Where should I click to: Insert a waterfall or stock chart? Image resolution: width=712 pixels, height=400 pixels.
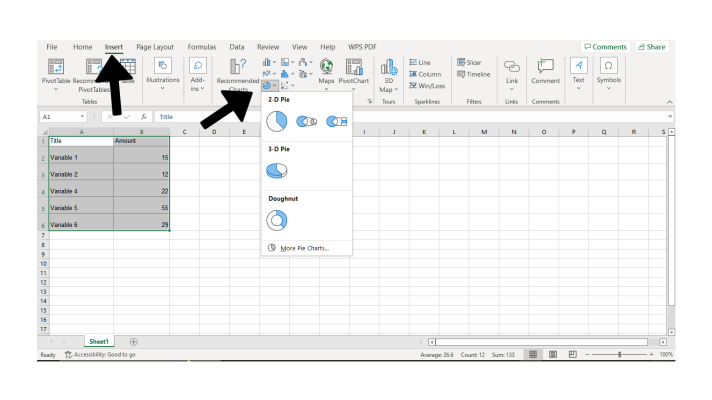click(306, 62)
